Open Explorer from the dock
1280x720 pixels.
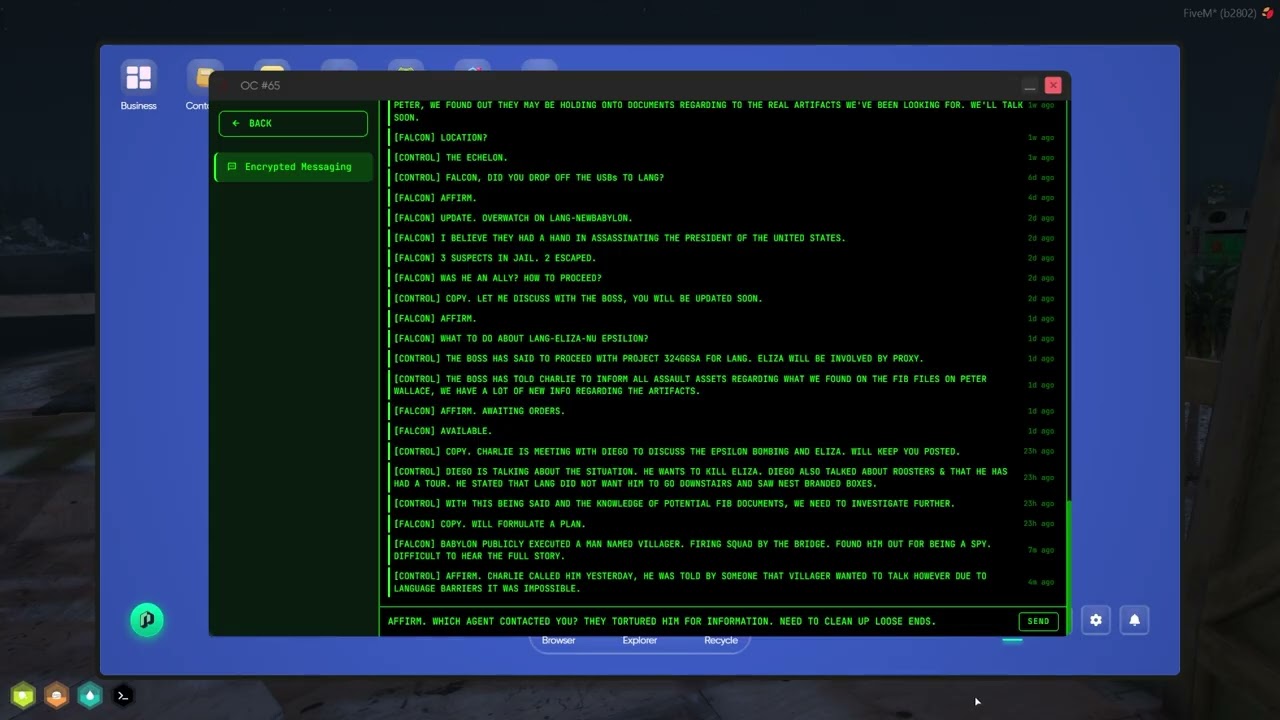pyautogui.click(x=640, y=640)
